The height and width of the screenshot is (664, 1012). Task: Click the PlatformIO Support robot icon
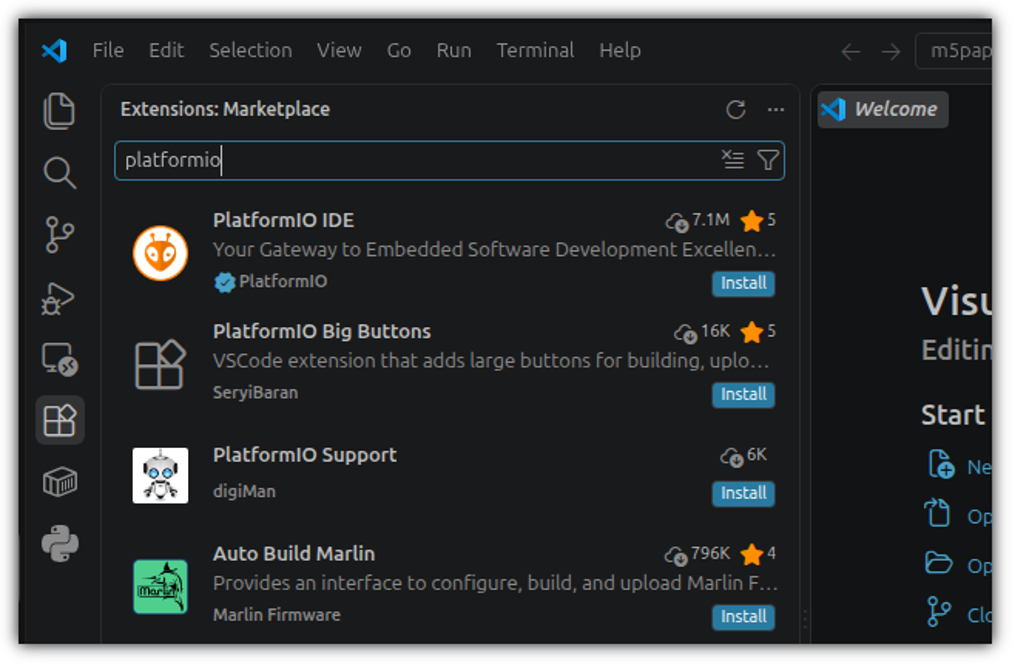tap(160, 476)
